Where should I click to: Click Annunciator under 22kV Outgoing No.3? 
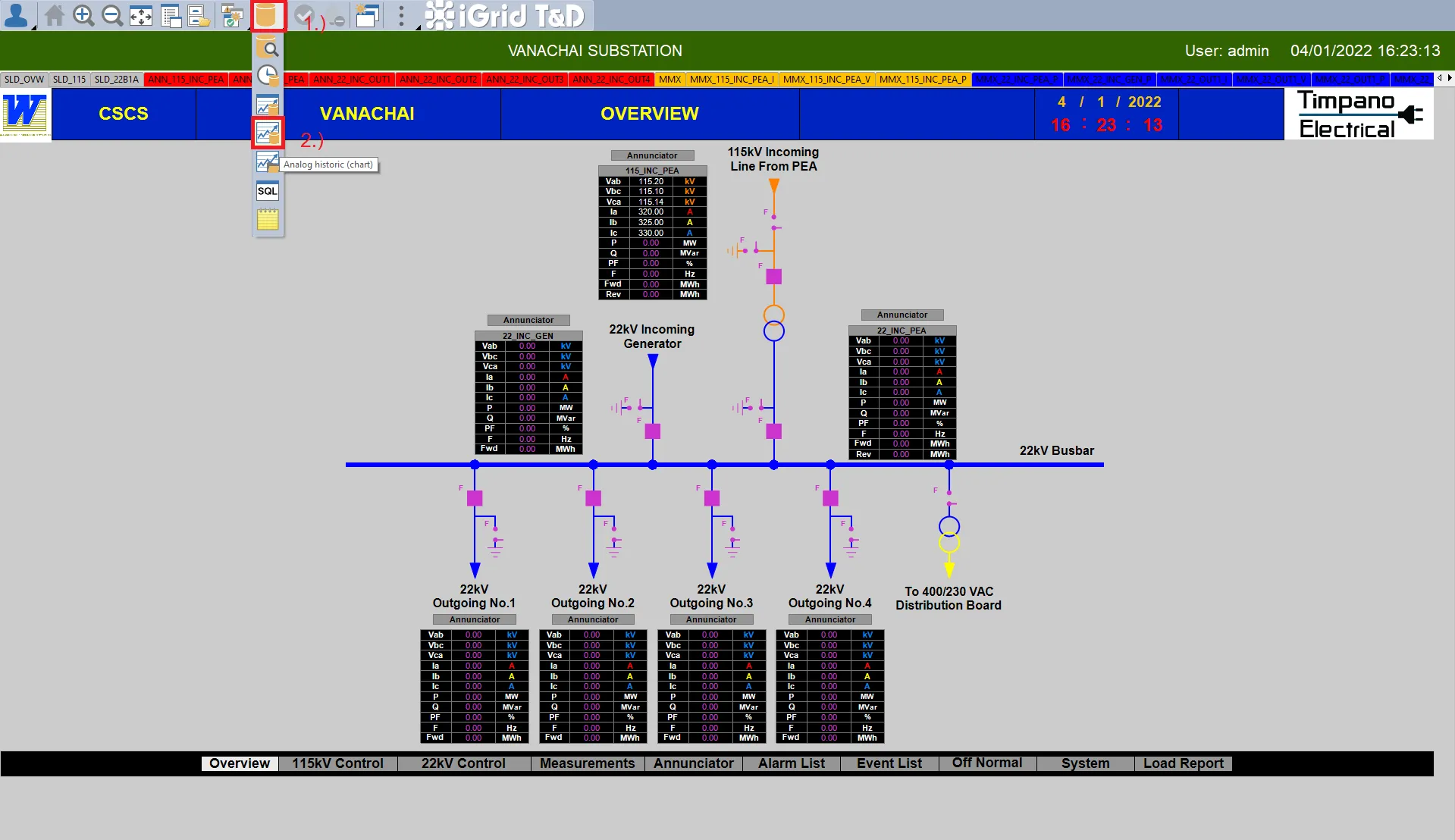711,619
